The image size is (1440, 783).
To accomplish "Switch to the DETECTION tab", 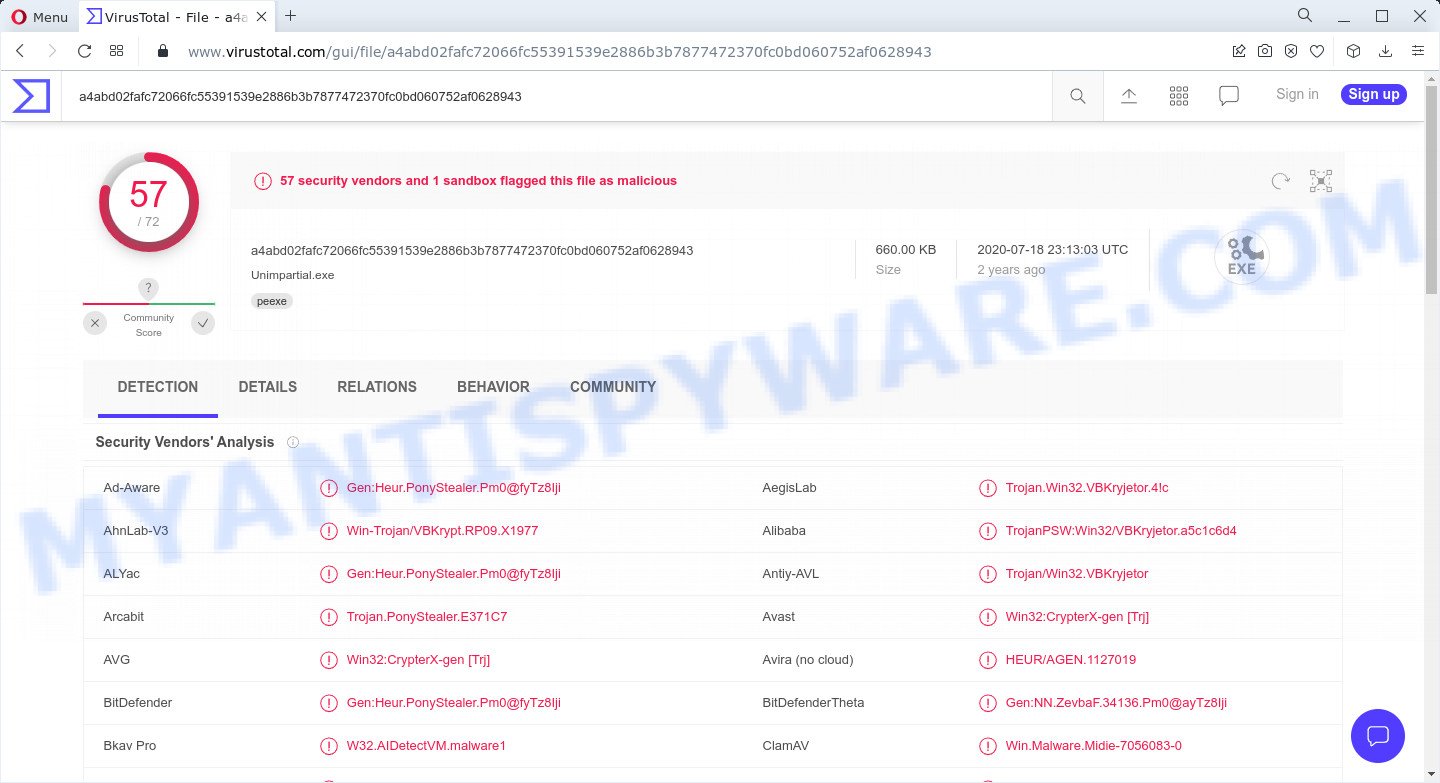I will (x=158, y=387).
